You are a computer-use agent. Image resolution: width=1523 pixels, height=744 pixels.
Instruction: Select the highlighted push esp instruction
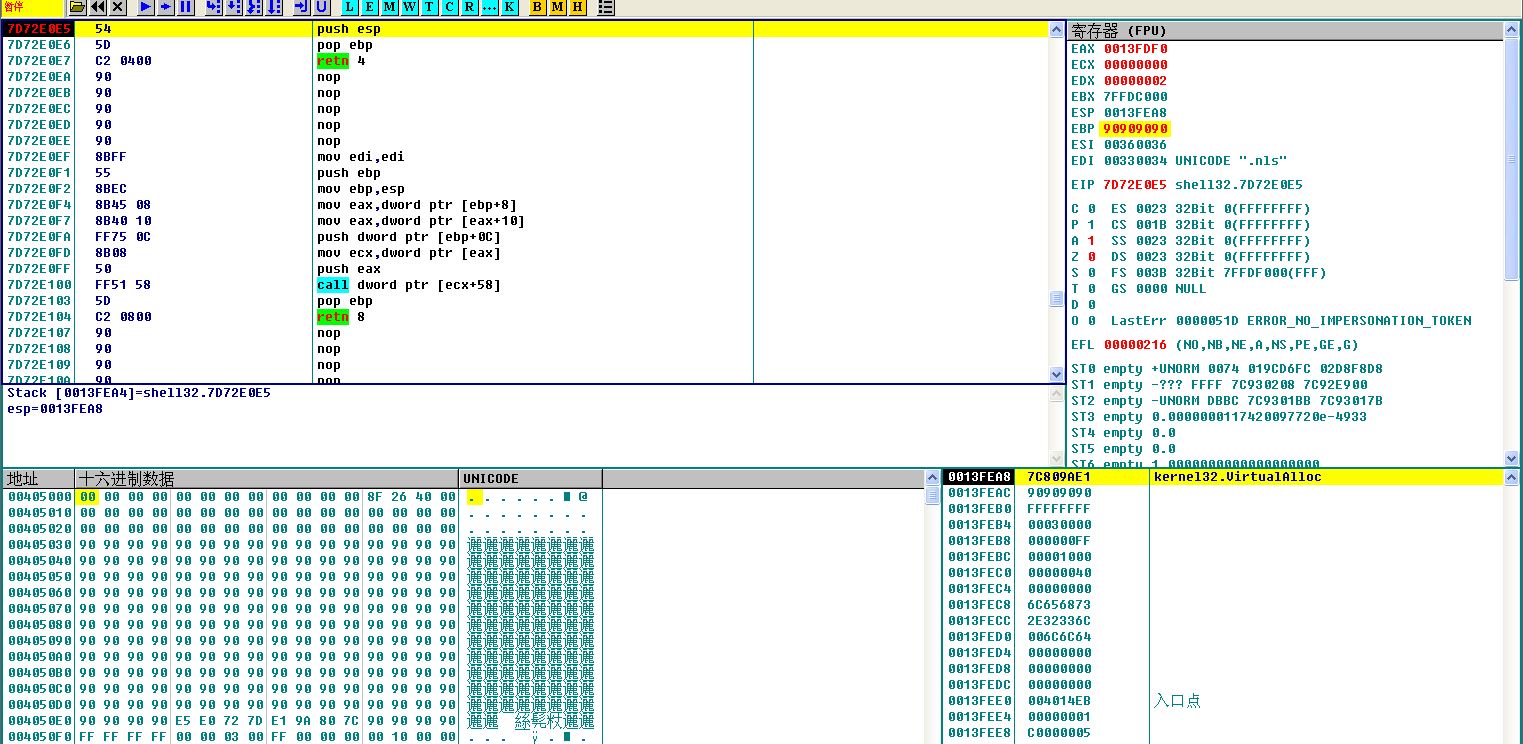pyautogui.click(x=349, y=29)
